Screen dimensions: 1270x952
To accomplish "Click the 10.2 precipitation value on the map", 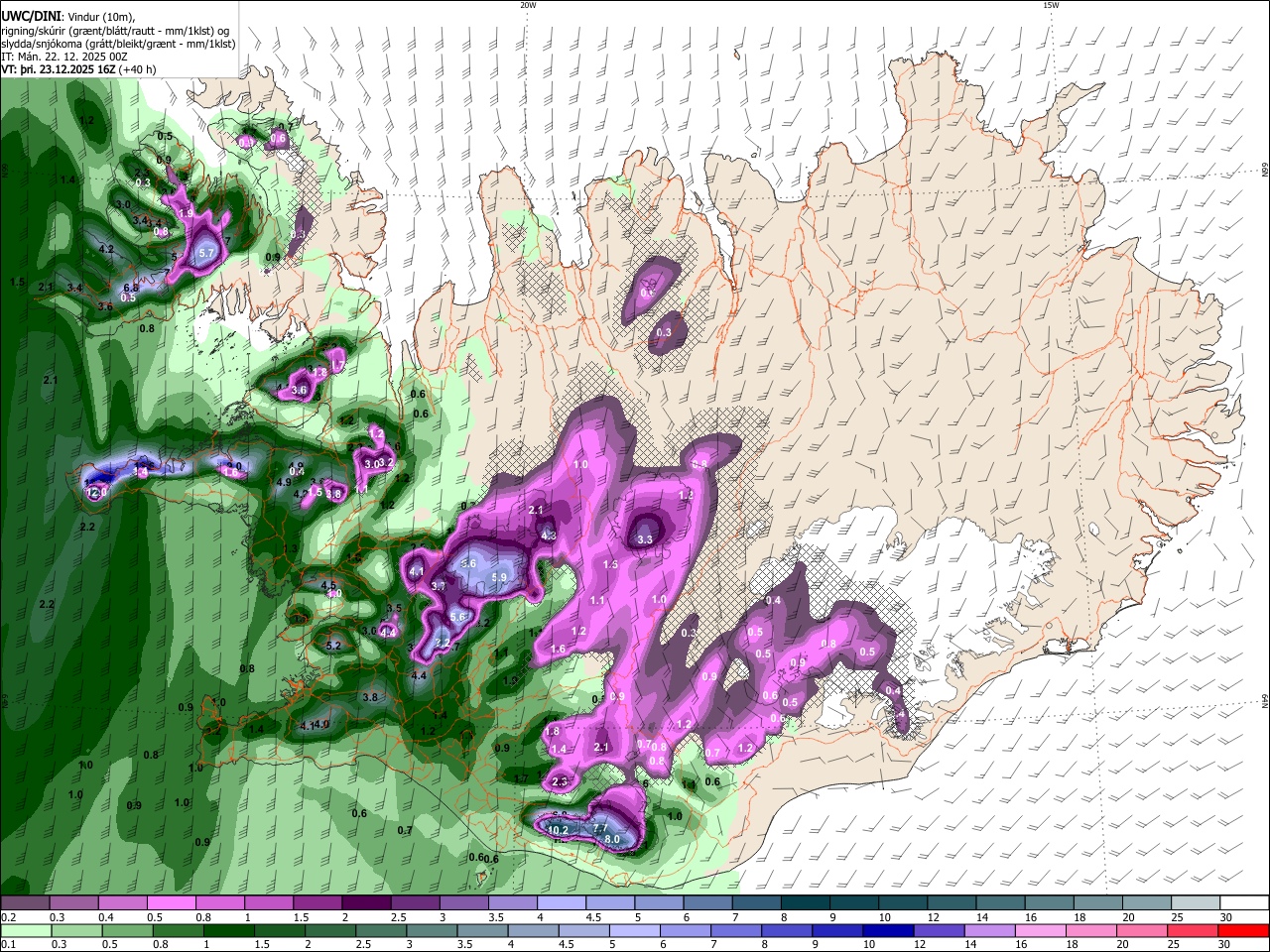I will click(x=558, y=830).
